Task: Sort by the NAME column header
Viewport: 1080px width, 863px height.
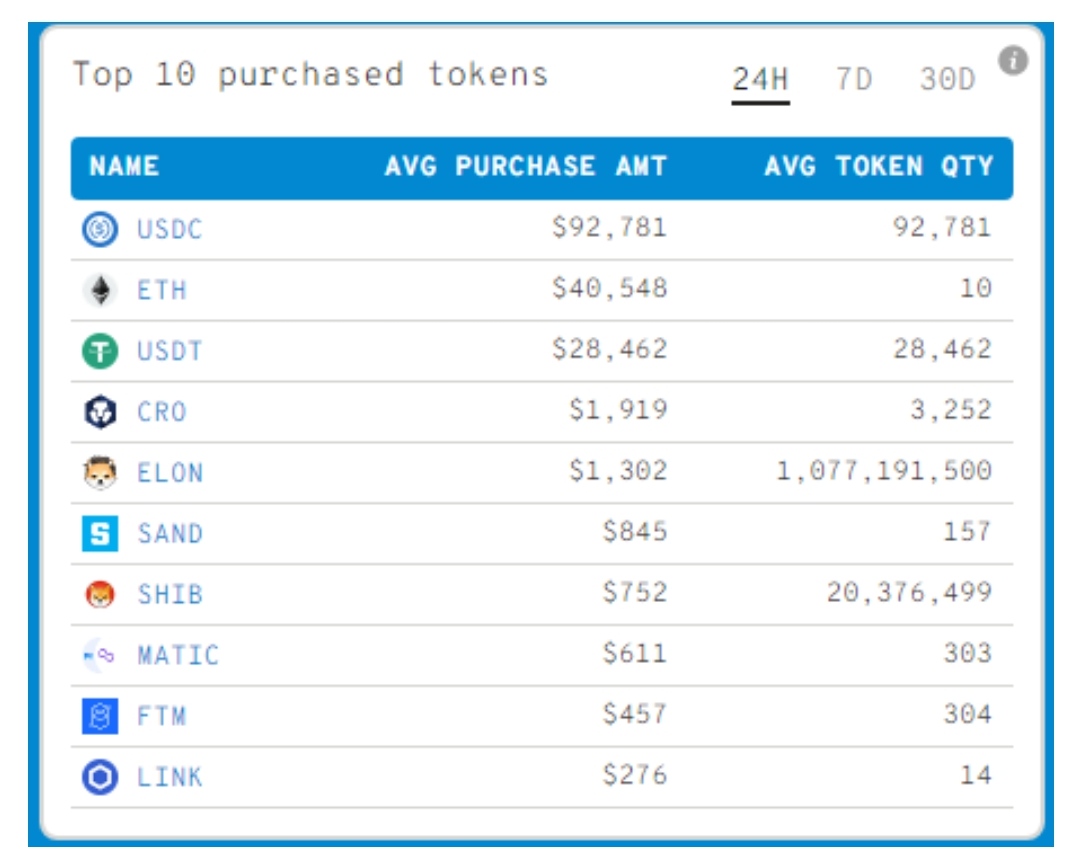Action: [x=124, y=166]
